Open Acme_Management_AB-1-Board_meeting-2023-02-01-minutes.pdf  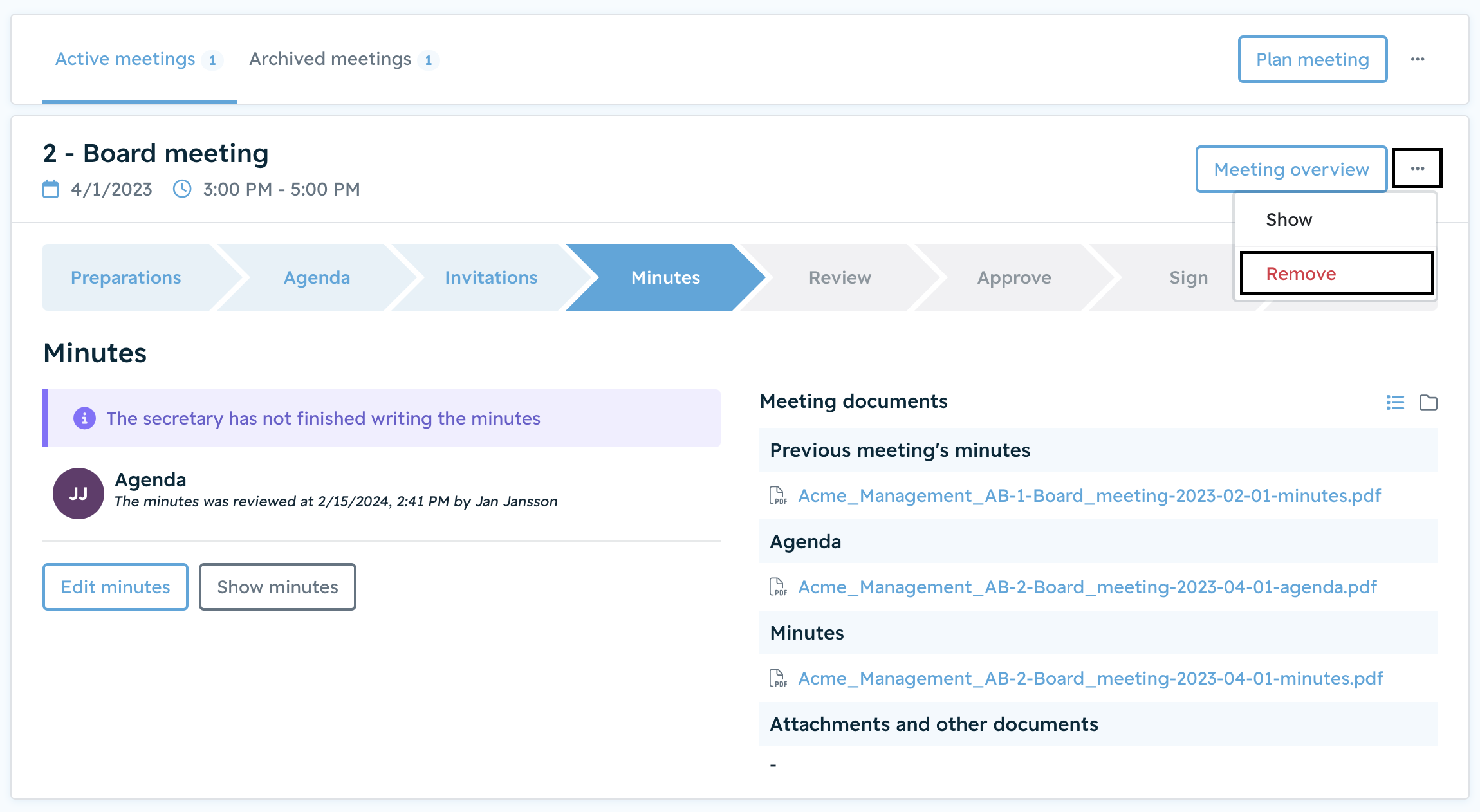click(1089, 495)
